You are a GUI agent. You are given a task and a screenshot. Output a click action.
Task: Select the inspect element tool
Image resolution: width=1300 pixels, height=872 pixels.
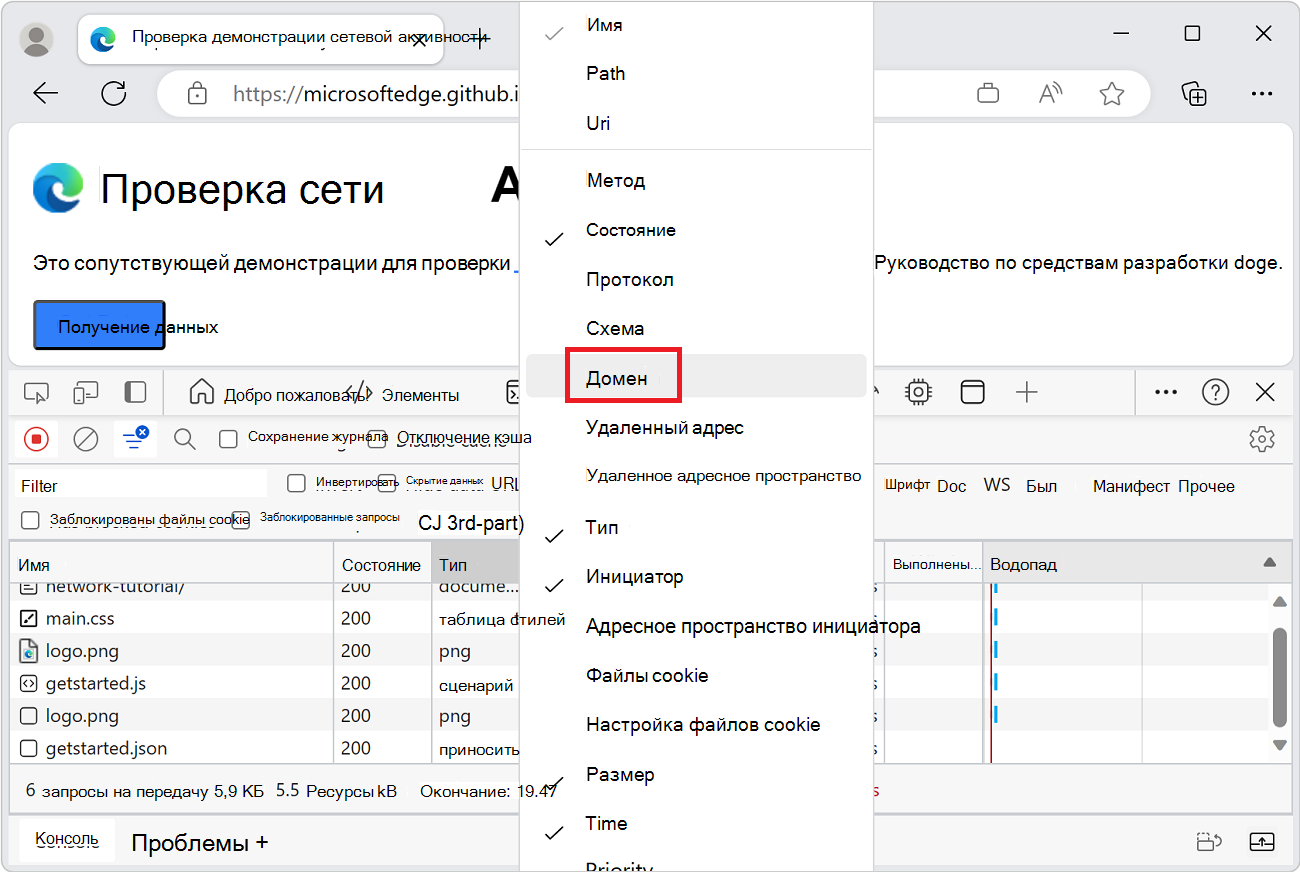pyautogui.click(x=36, y=392)
